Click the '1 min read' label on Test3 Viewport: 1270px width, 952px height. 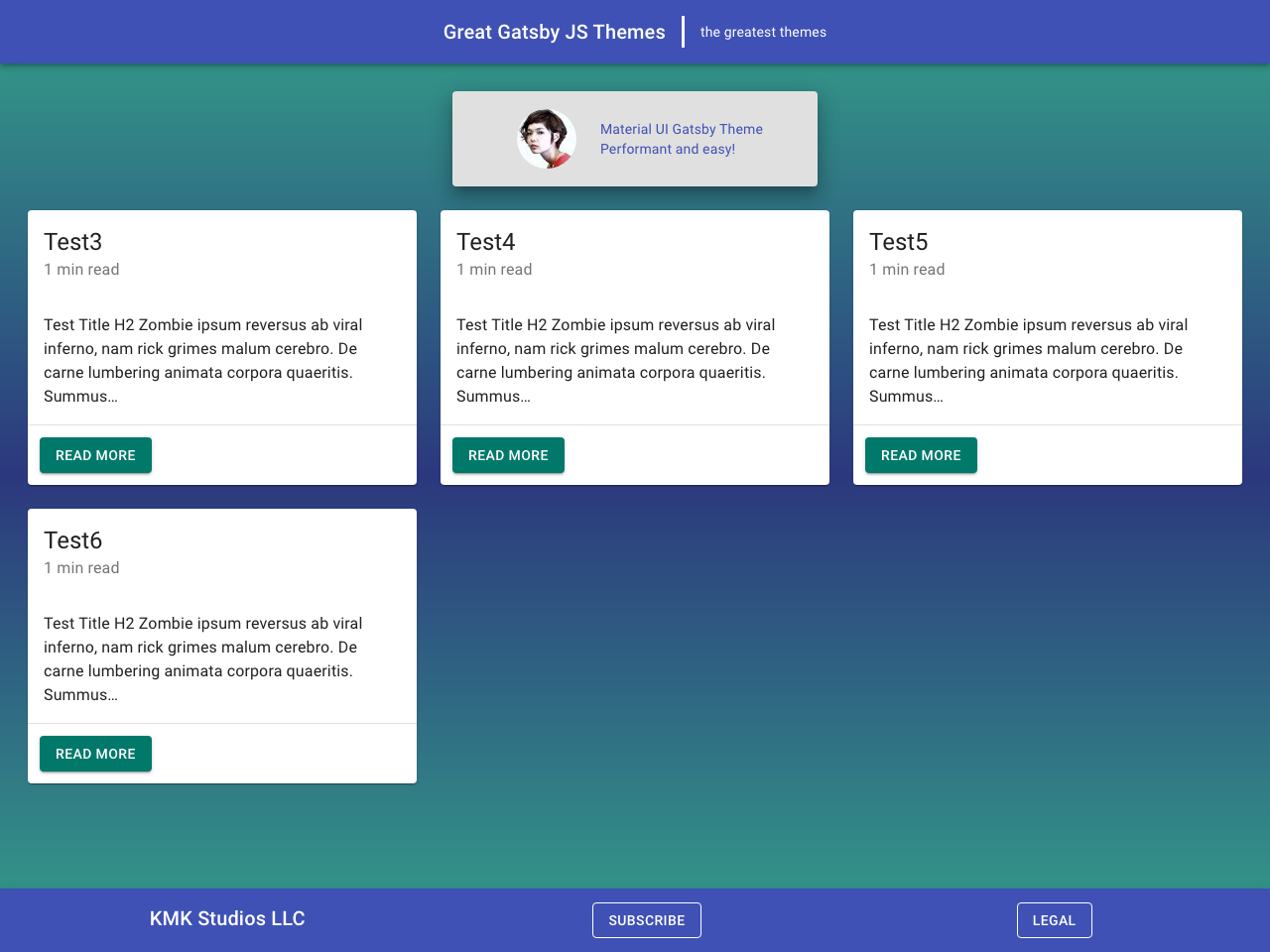point(81,269)
